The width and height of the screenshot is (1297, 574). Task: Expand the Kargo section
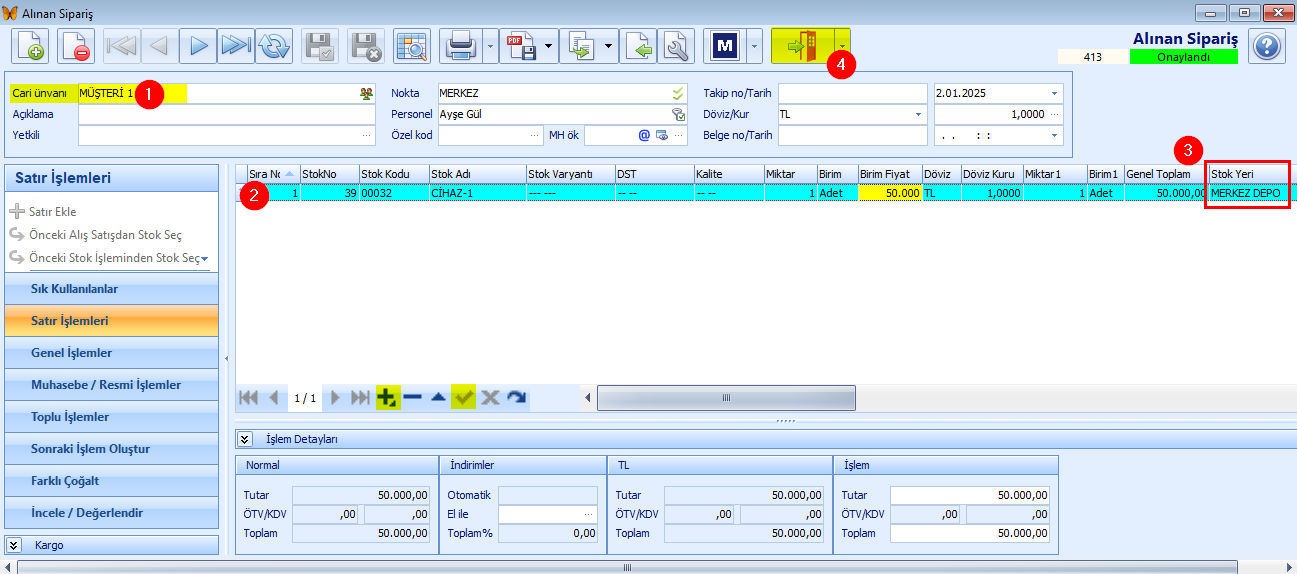tap(14, 545)
